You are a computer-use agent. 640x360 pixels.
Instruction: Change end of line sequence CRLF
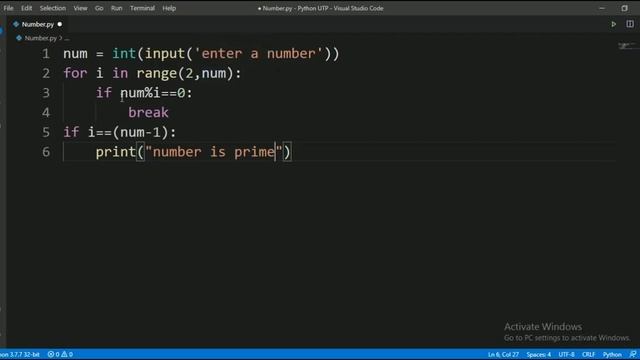588,354
